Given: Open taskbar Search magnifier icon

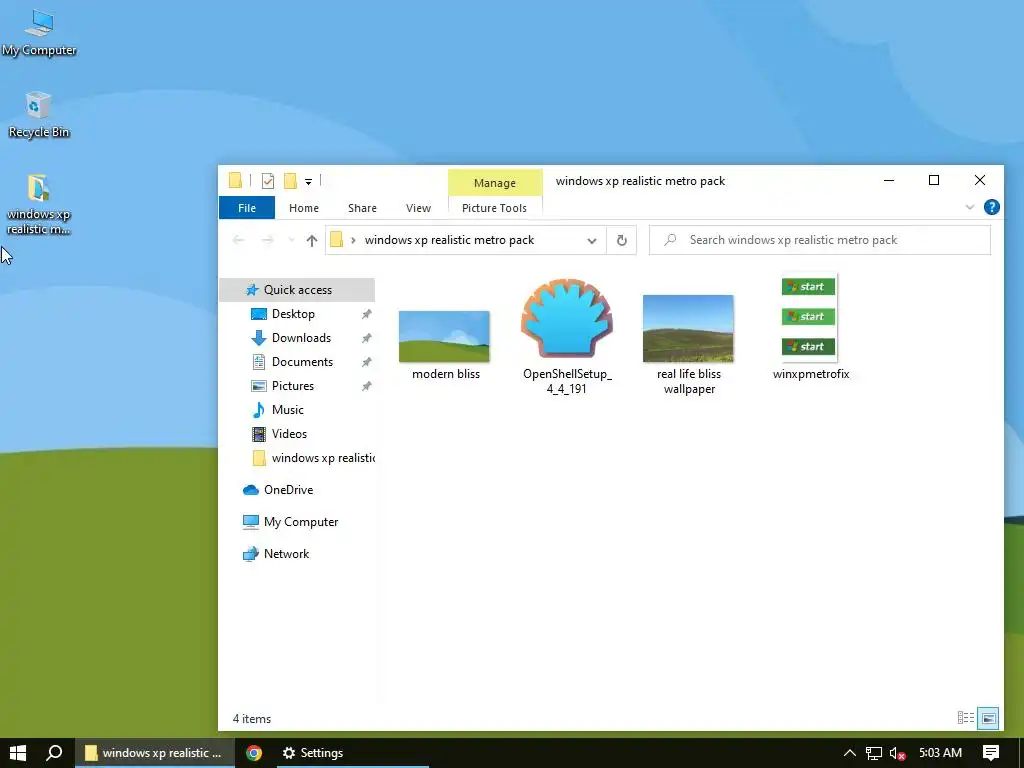Looking at the screenshot, I should pyautogui.click(x=54, y=753).
